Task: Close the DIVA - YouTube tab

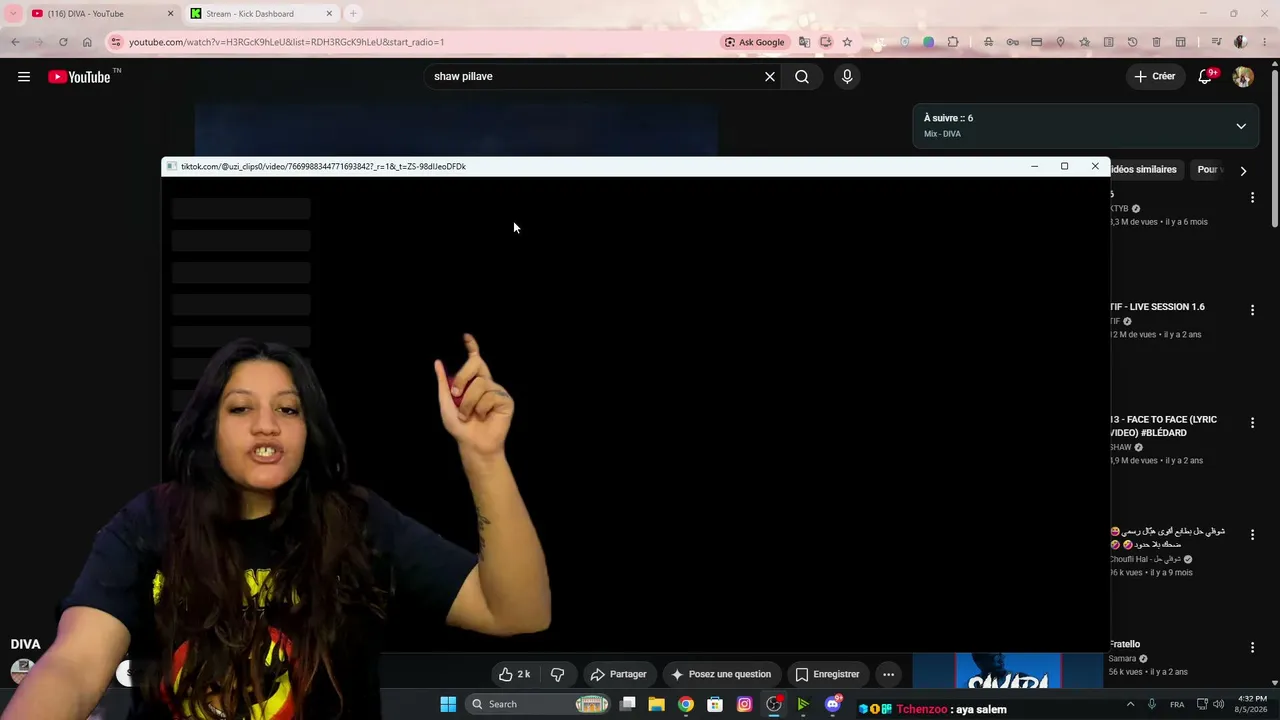Action: point(170,14)
